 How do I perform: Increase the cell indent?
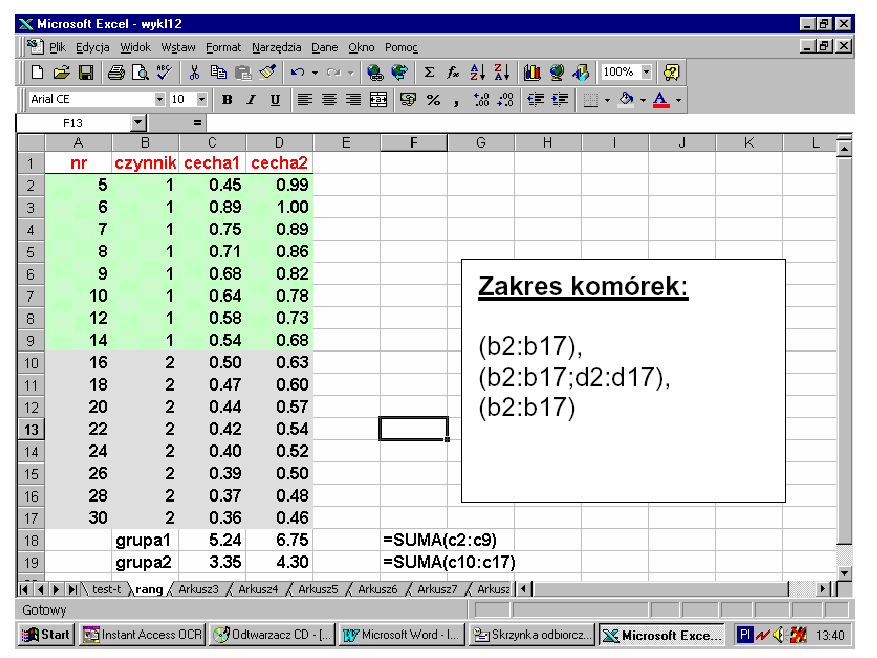tap(560, 100)
